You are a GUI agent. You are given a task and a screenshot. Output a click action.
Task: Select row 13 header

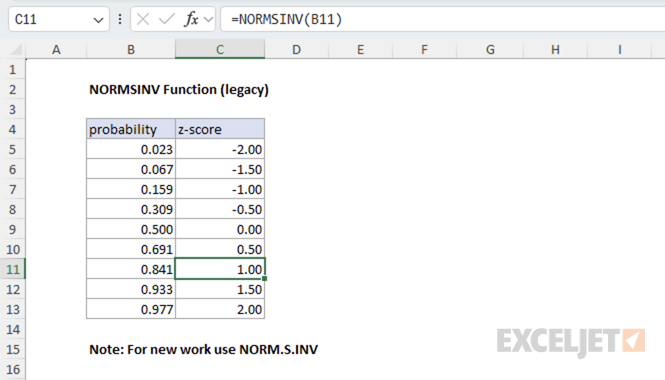pos(13,309)
